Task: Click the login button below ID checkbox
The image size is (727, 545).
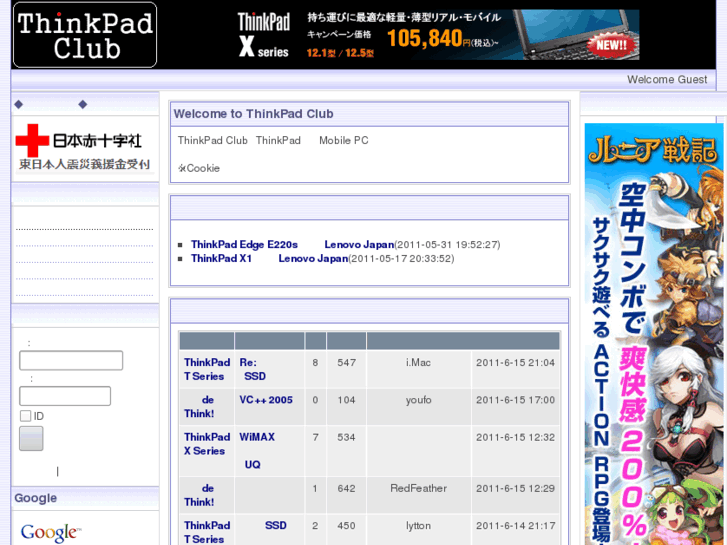Action: click(x=31, y=439)
